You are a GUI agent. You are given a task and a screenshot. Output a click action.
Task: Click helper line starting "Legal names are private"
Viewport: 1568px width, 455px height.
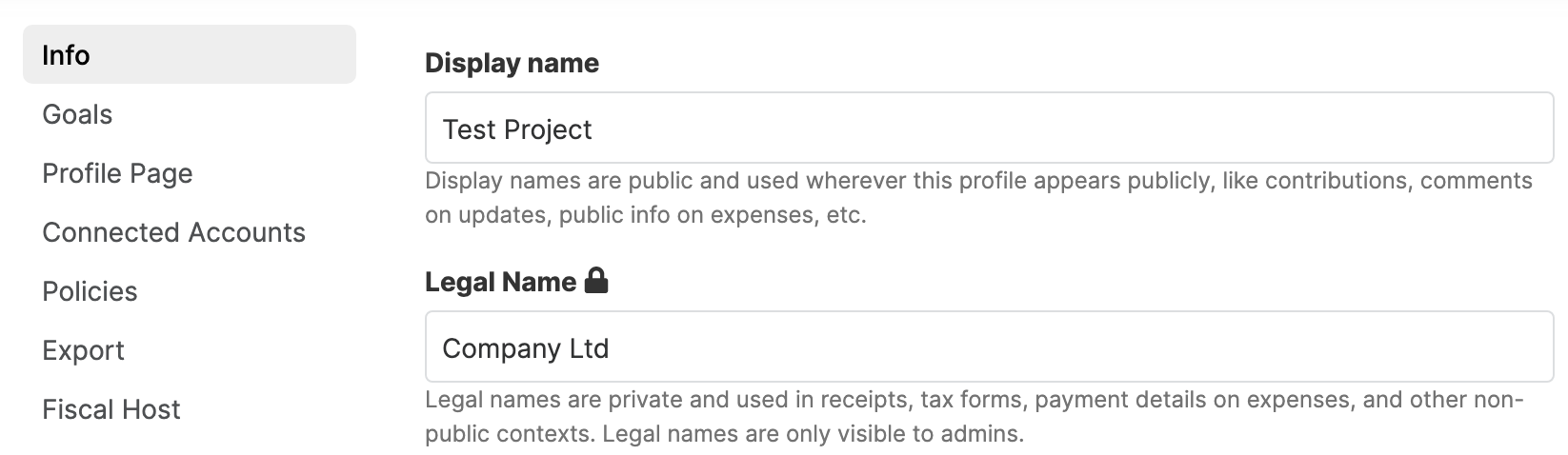(974, 400)
